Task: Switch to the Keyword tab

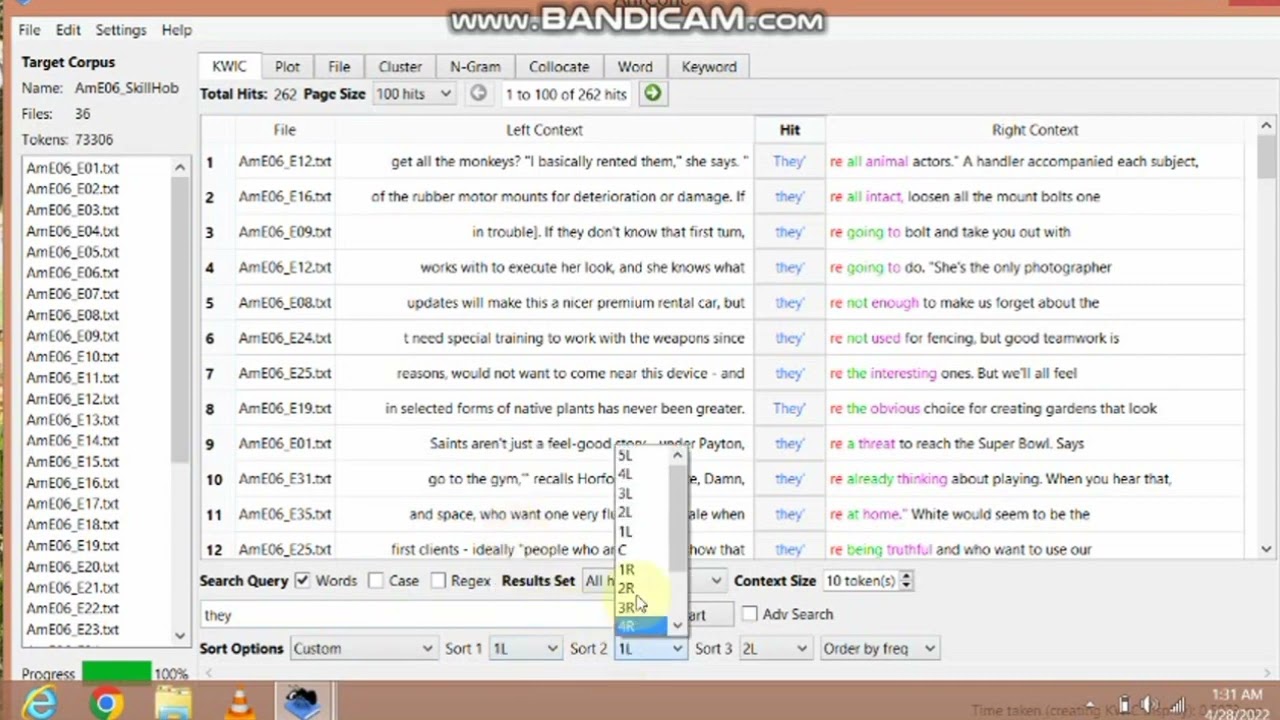Action: pyautogui.click(x=709, y=67)
